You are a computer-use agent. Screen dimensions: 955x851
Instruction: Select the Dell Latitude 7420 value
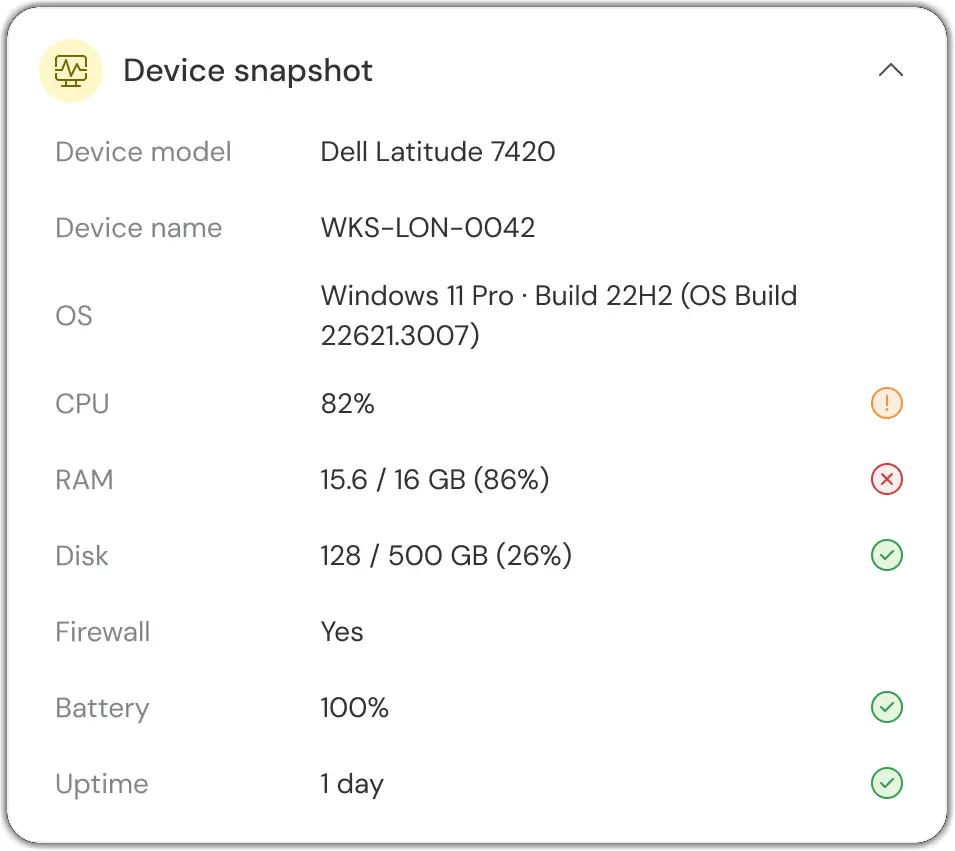438,152
